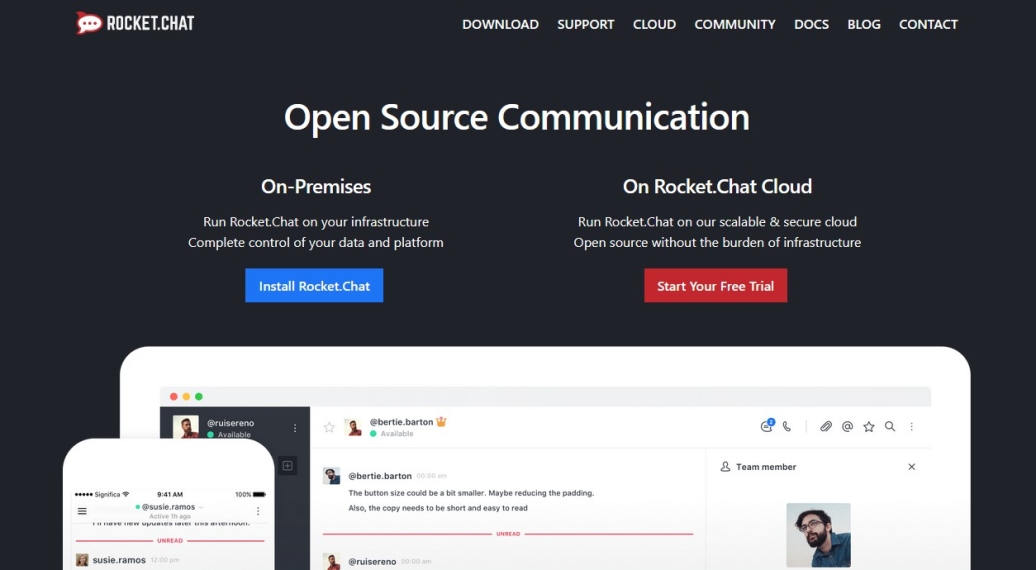
Task: Click the hamburger menu on the phone mockup
Action: point(82,511)
